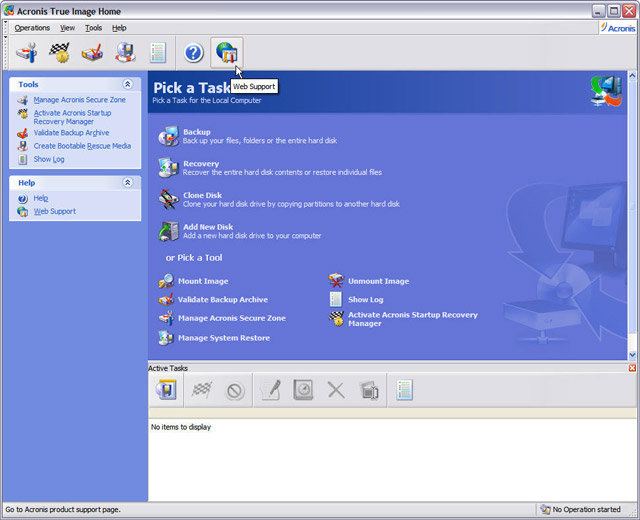Screen dimensions: 640x520
Task: Click the Help question mark toolbar icon
Action: click(193, 53)
